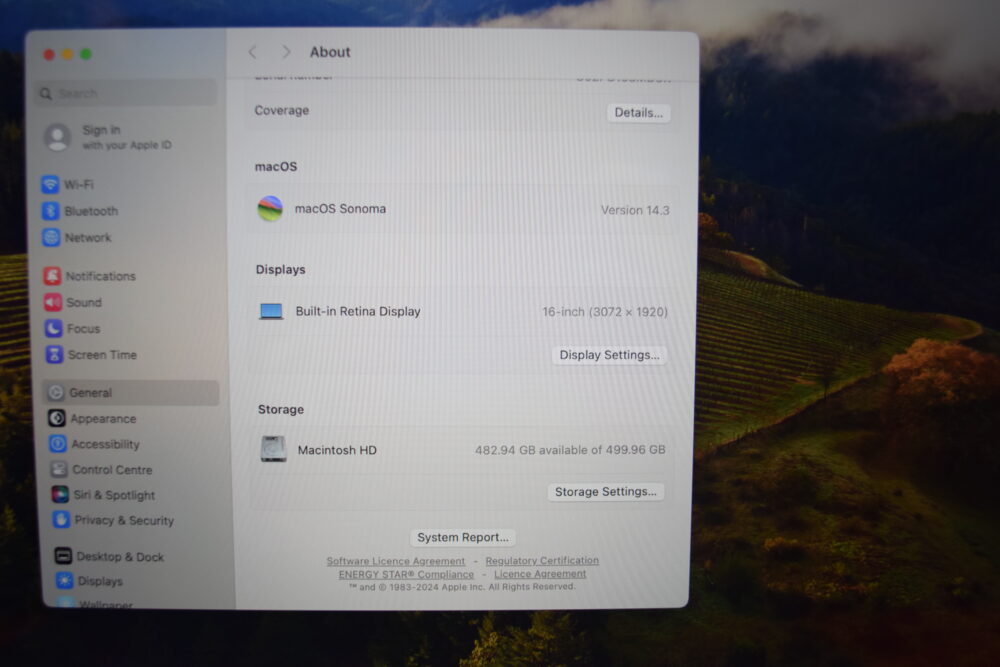This screenshot has width=1000, height=667.
Task: Click the macOS Sonoma name text
Action: click(340, 209)
